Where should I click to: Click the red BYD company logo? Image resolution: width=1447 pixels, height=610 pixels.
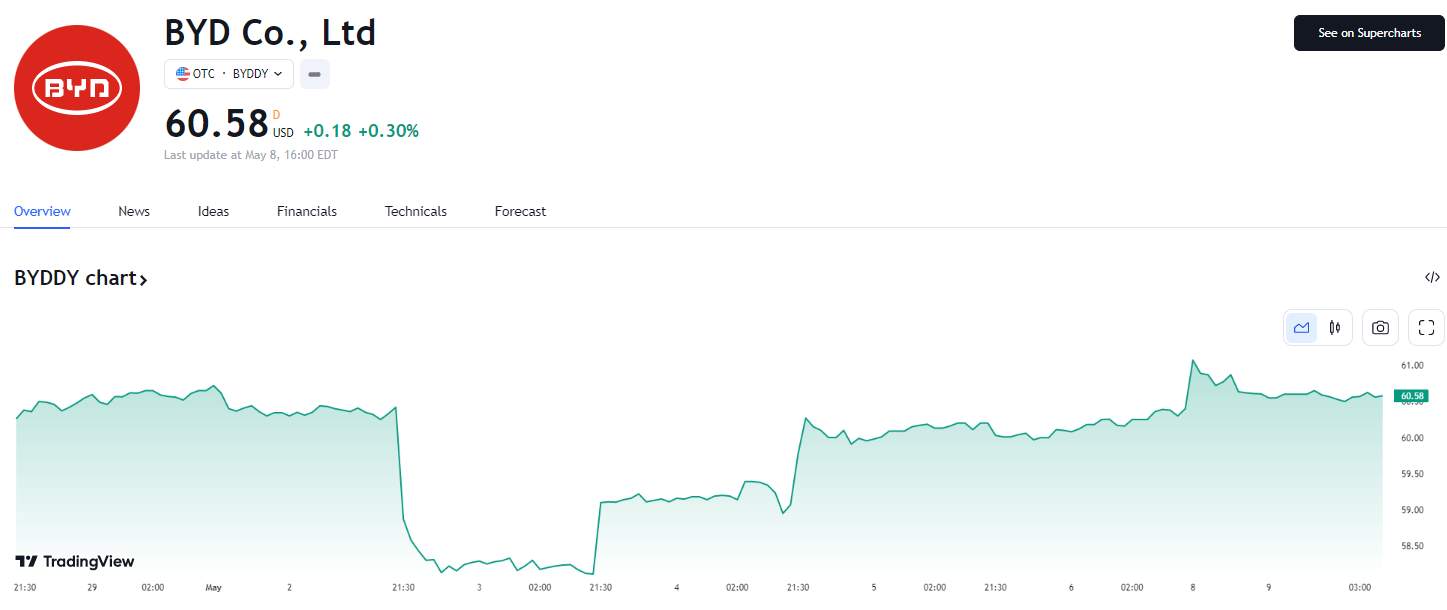[77, 88]
